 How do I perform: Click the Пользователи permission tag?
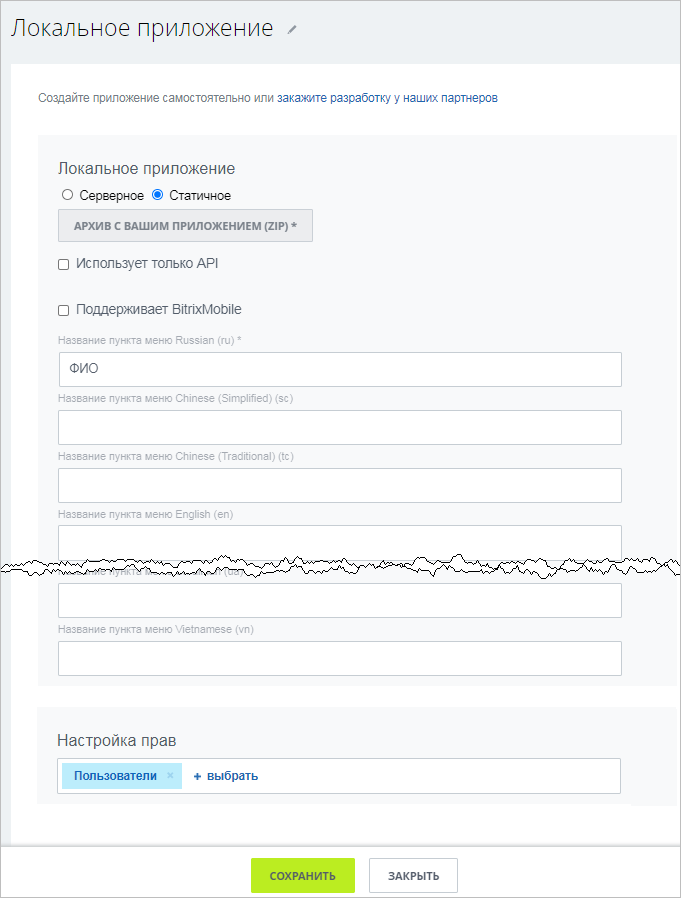coord(115,776)
